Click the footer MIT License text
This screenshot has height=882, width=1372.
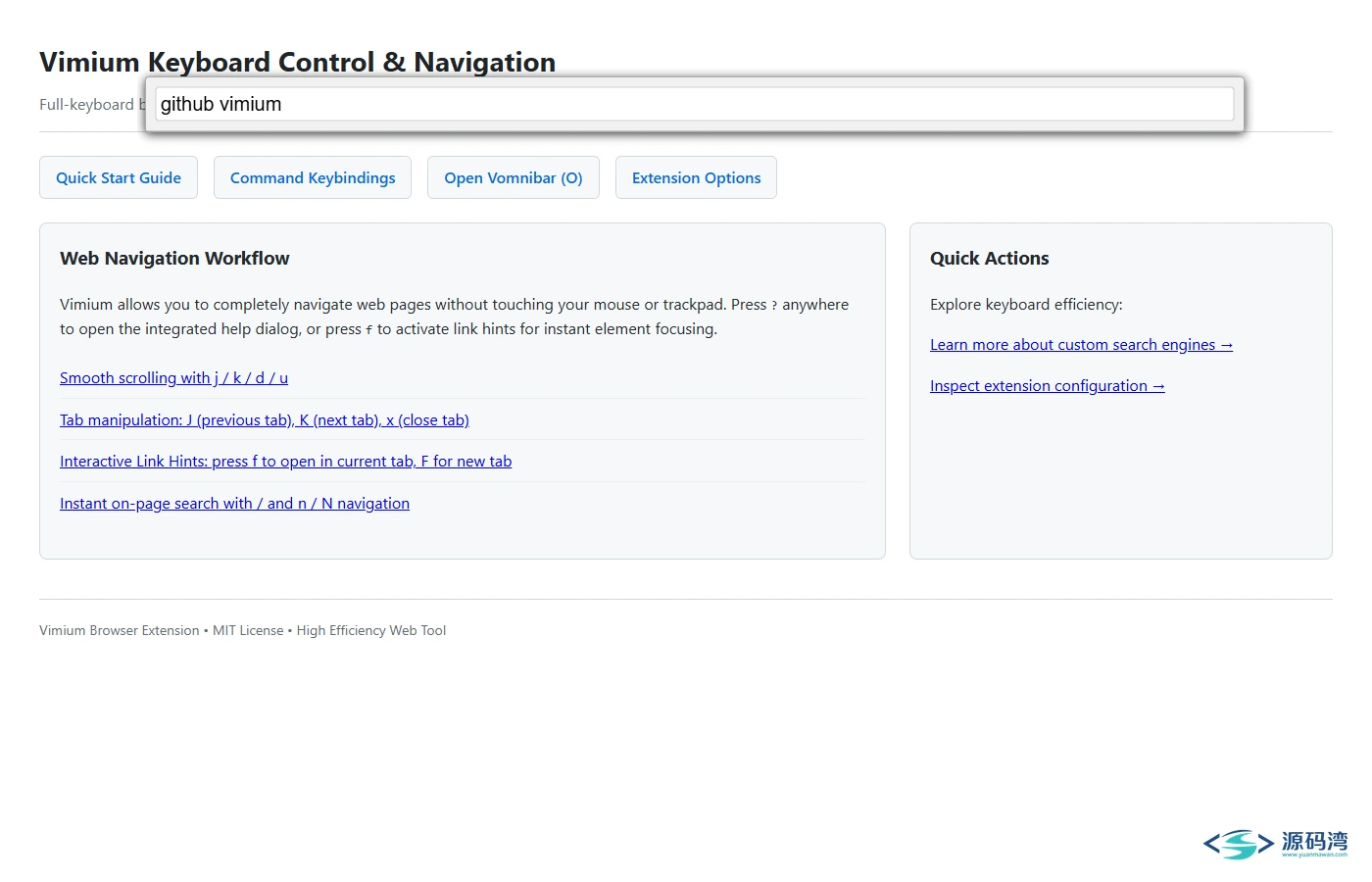pyautogui.click(x=248, y=631)
